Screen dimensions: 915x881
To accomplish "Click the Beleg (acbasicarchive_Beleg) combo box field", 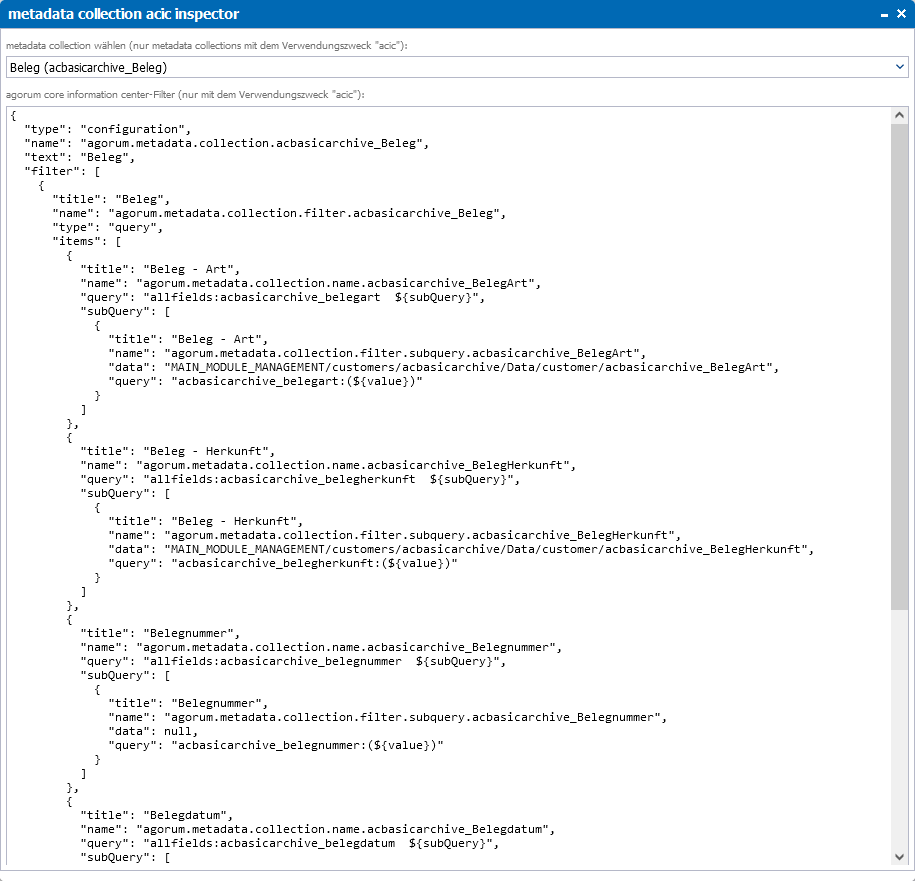I will pos(457,67).
